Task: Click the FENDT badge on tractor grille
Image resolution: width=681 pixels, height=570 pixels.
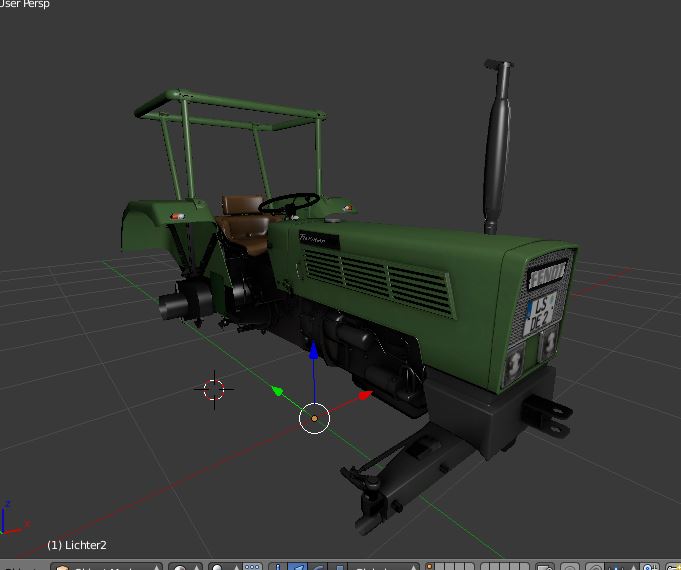Action: pos(547,275)
